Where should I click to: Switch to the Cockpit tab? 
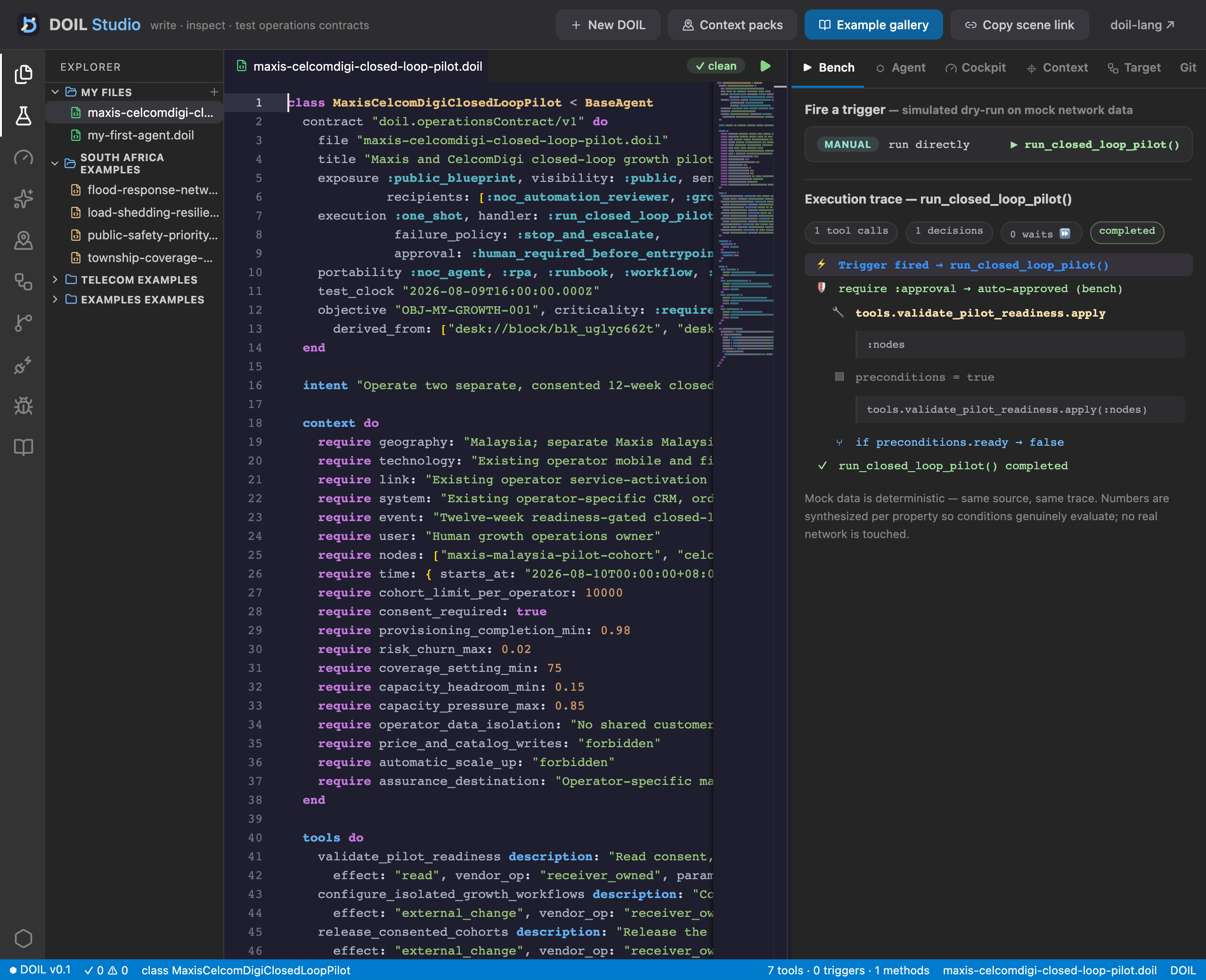[x=976, y=68]
